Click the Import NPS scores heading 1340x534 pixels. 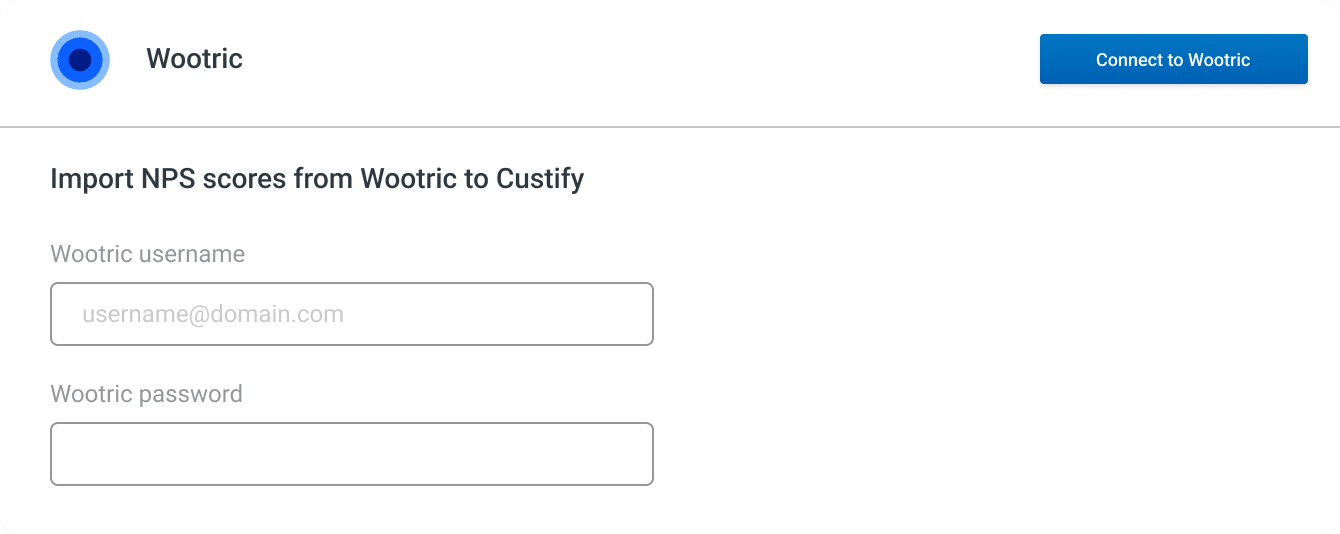pos(317,179)
